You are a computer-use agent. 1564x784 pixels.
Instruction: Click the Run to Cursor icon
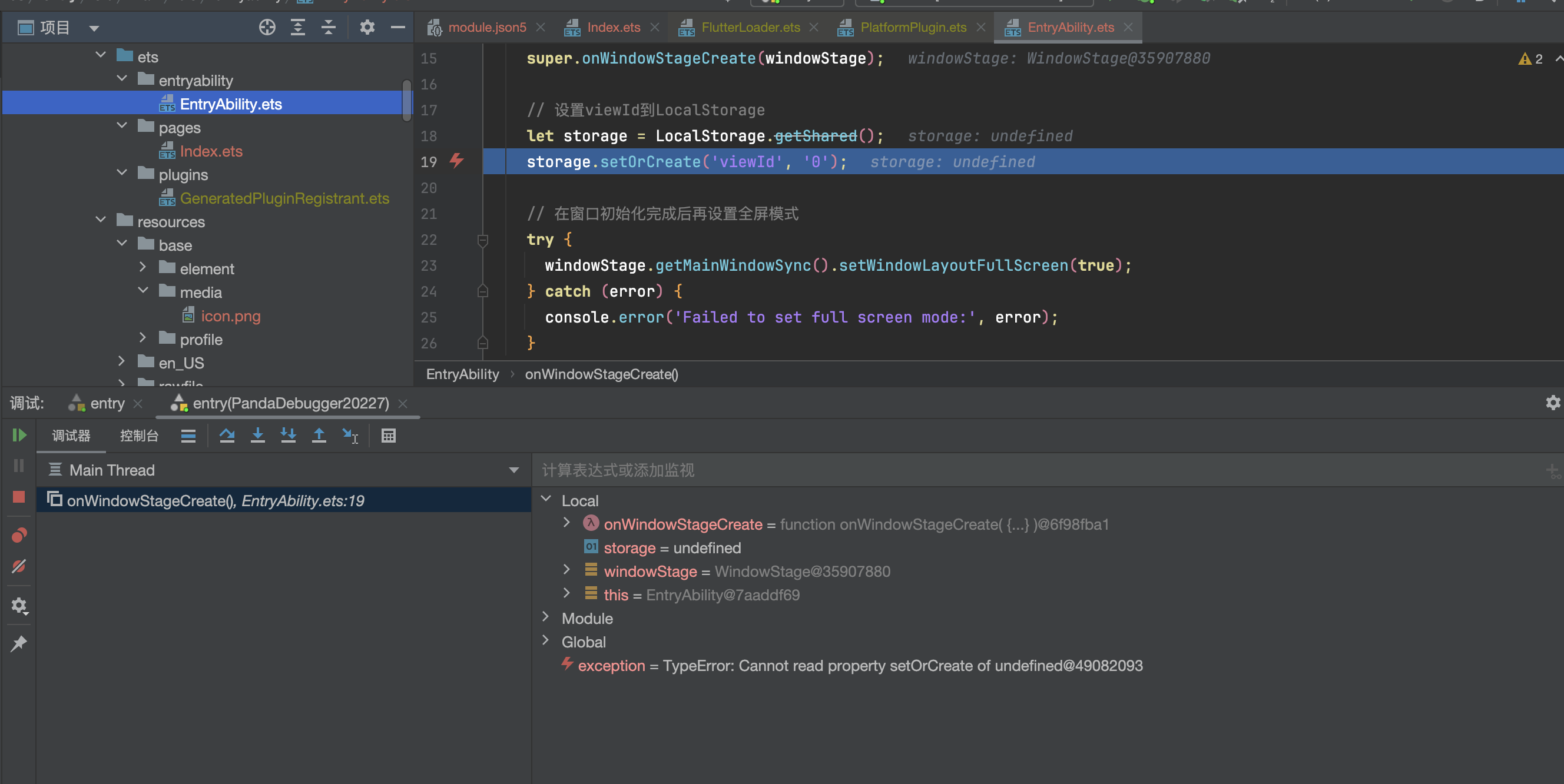(350, 435)
